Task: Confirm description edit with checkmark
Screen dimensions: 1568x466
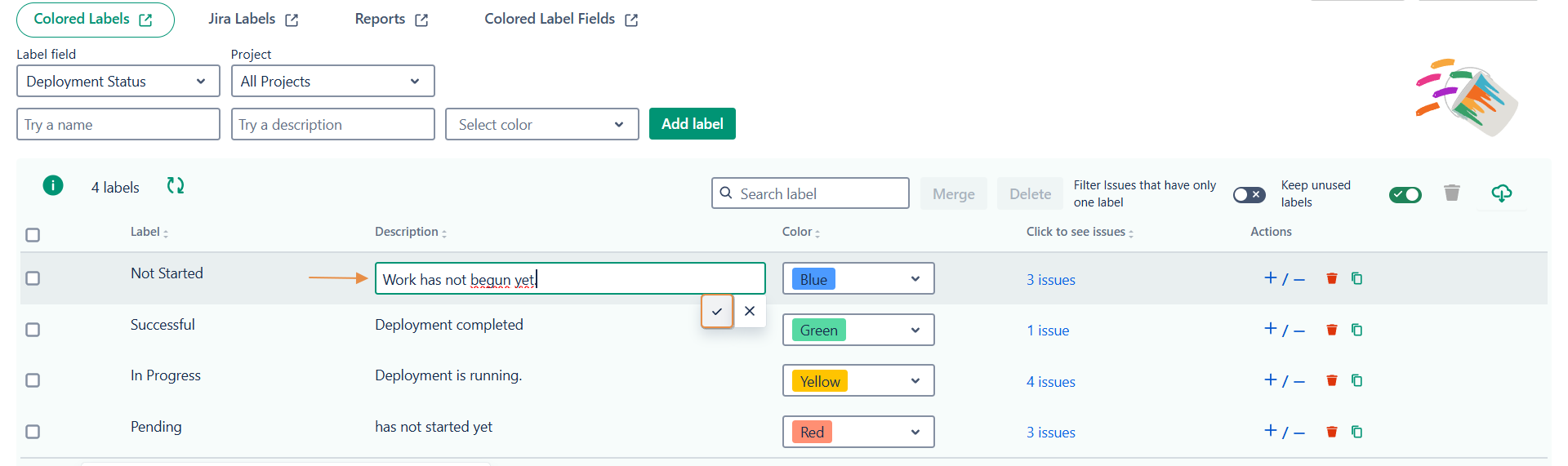Action: click(x=717, y=311)
